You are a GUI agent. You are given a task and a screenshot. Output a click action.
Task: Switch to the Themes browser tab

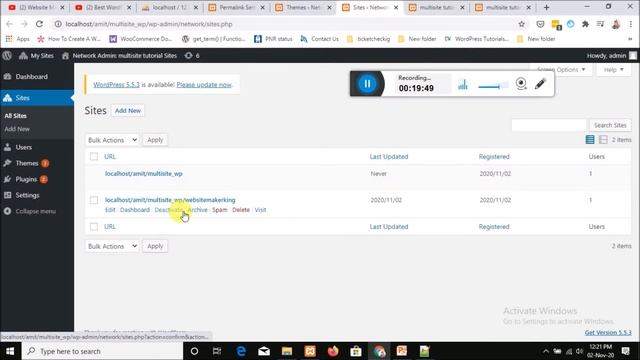(x=303, y=7)
